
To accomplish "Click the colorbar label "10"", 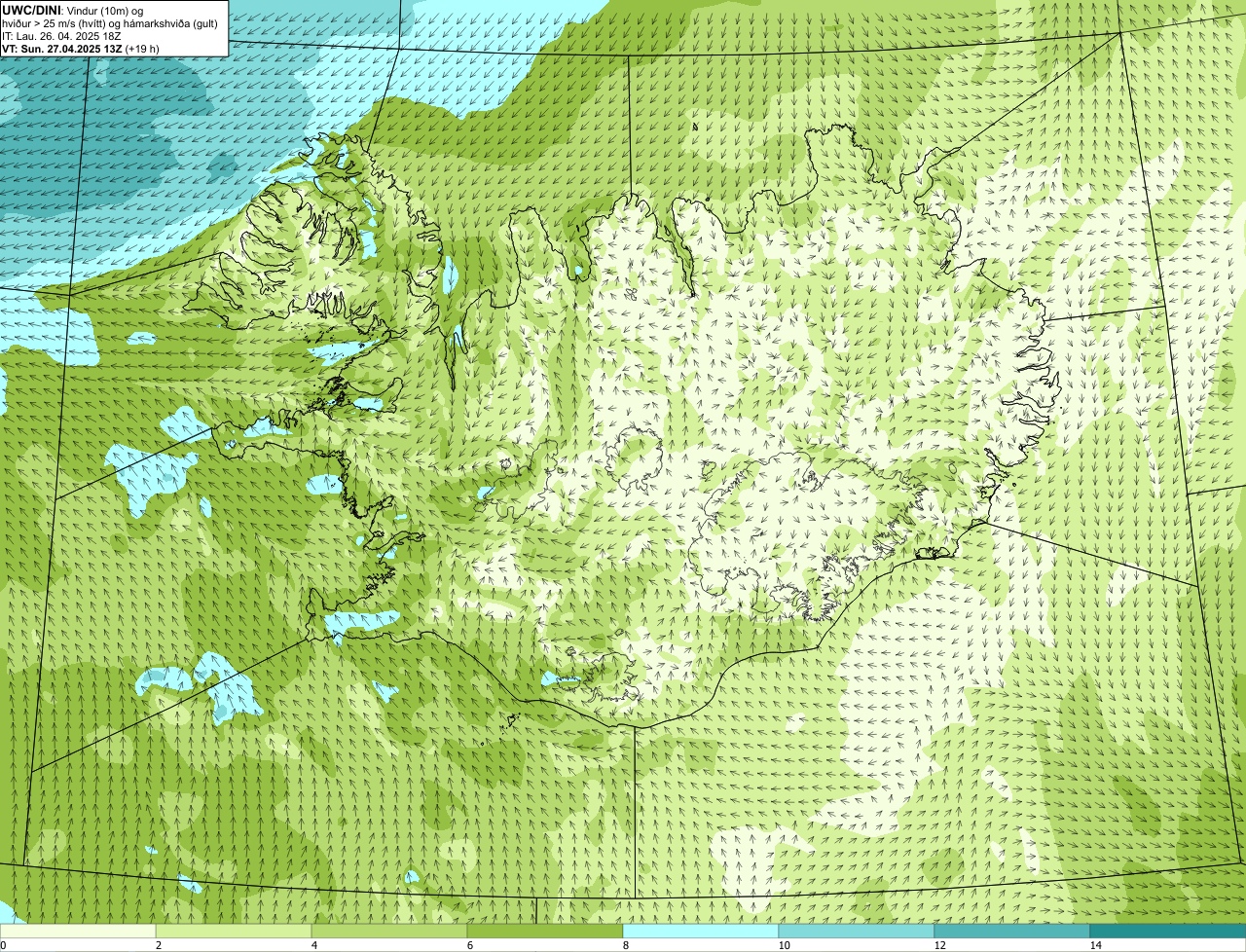I will coord(784,945).
